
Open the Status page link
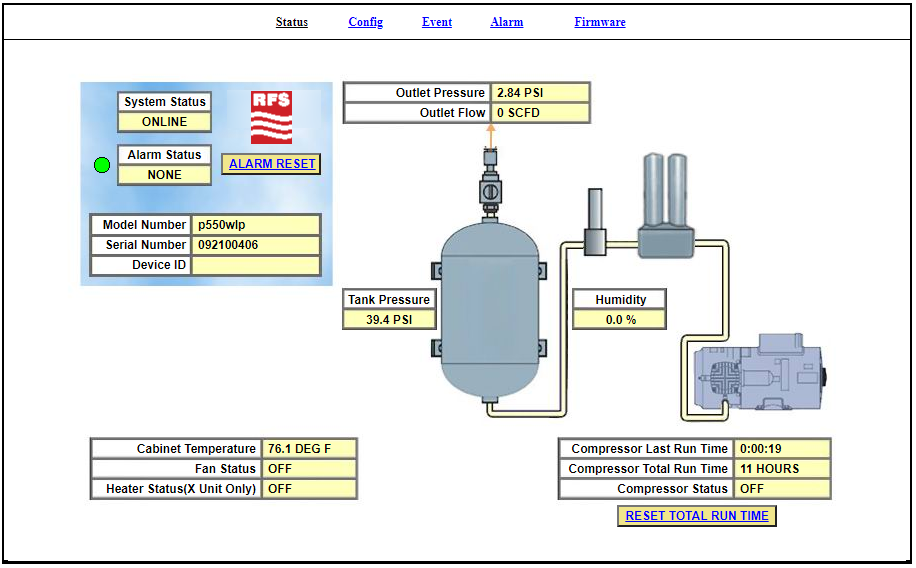coord(292,22)
